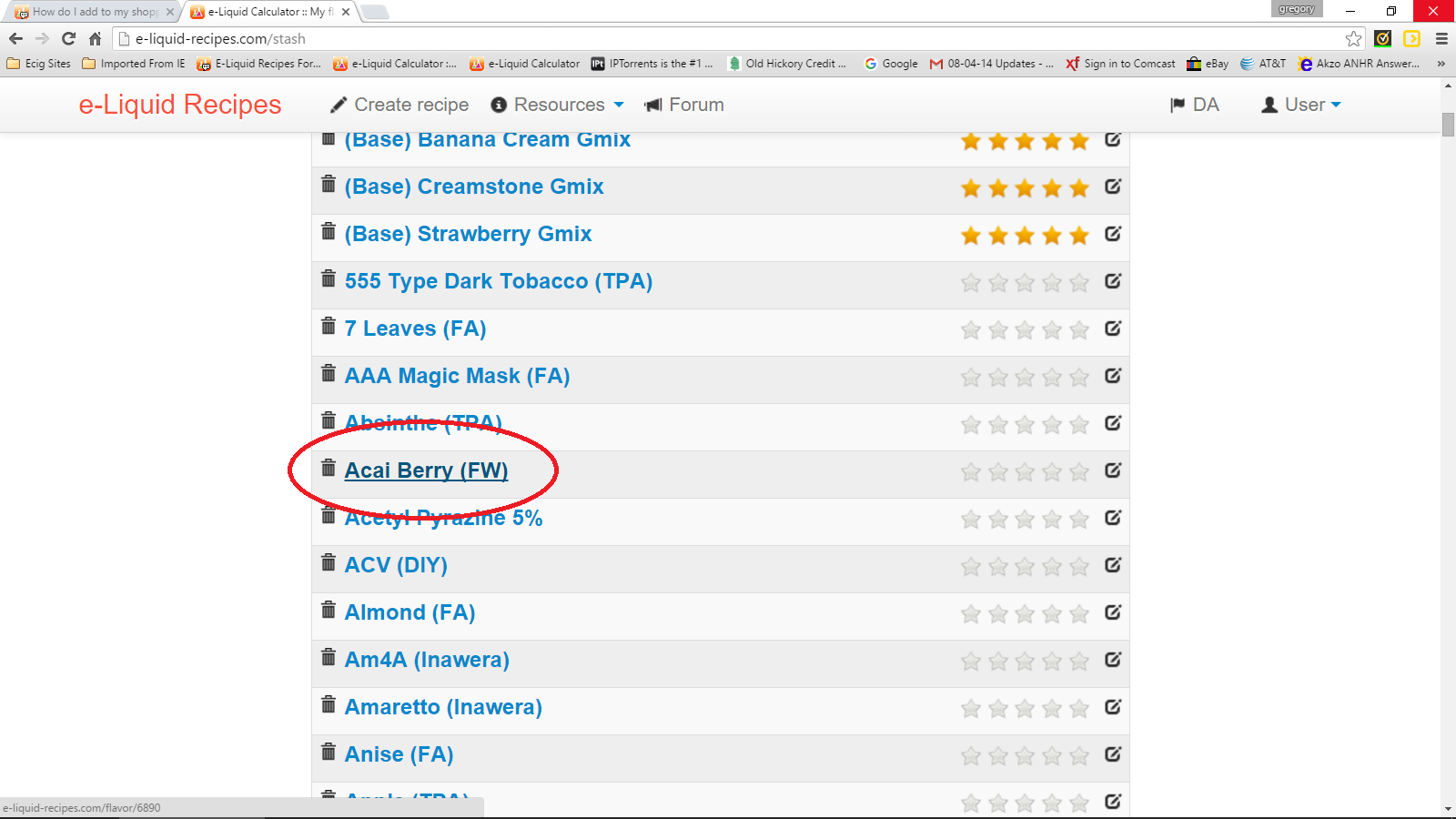This screenshot has height=819, width=1456.
Task: Click edit icon for AAA Magic Mask (FA)
Action: click(1113, 376)
